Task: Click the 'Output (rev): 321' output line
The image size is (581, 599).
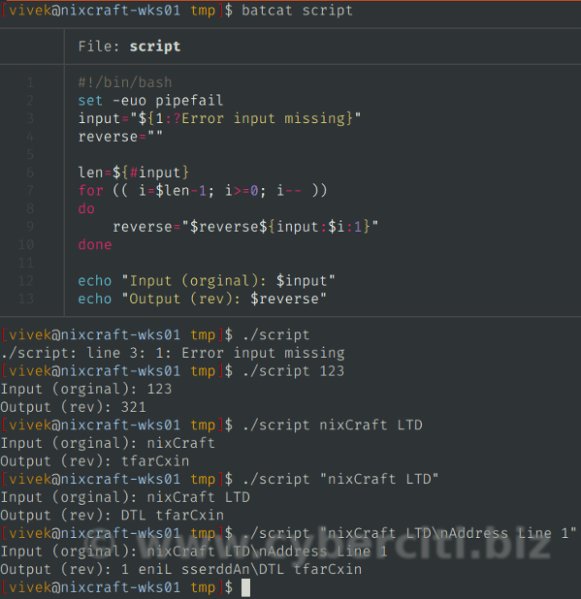Action: [73, 407]
